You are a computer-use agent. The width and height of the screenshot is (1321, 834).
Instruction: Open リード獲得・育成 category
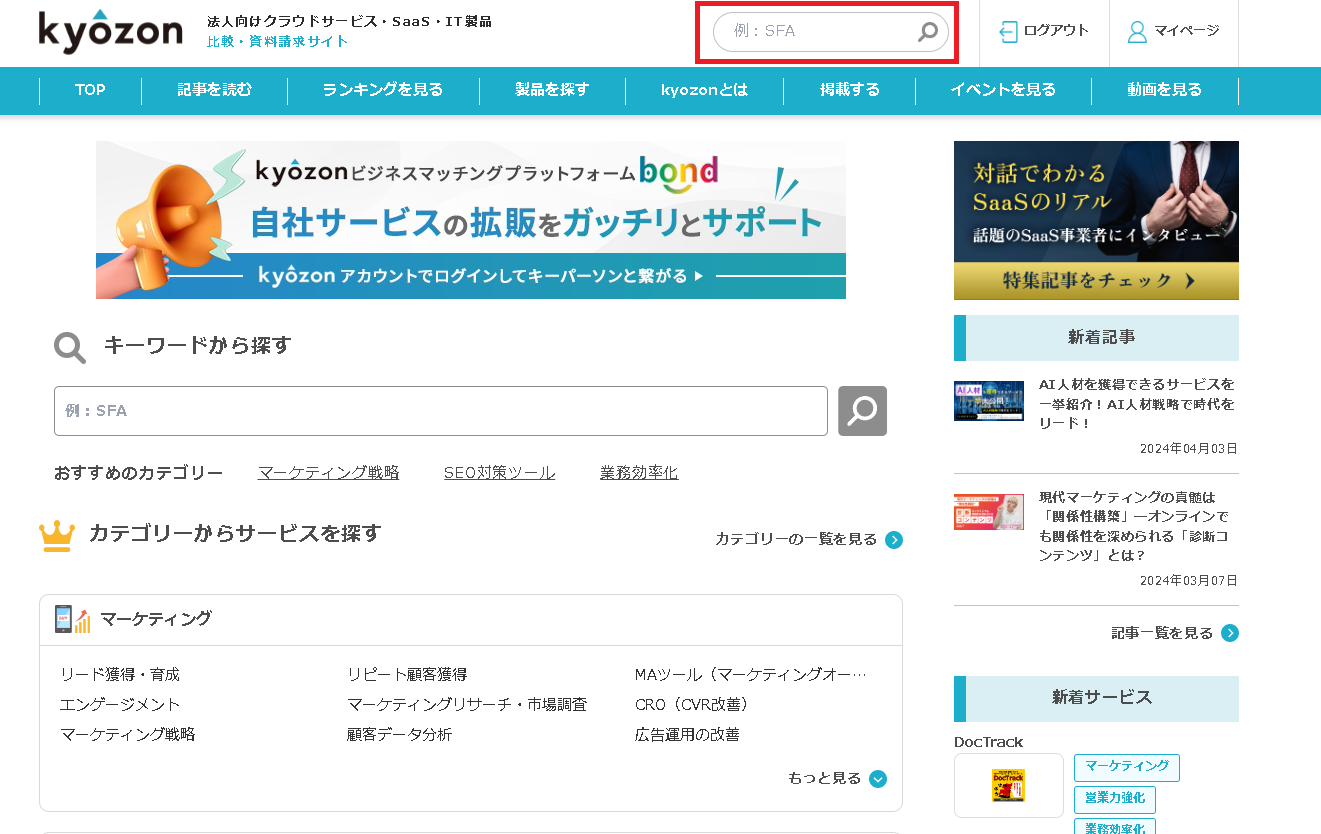tap(120, 675)
